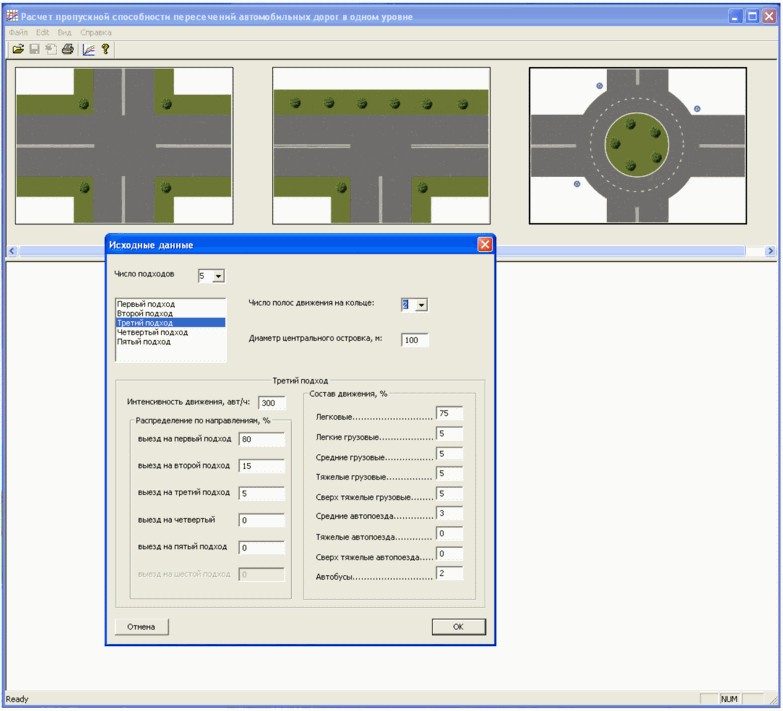Image resolution: width=783 pixels, height=711 pixels.
Task: Click the horizontal scrollbar right arrow
Action: coord(770,251)
